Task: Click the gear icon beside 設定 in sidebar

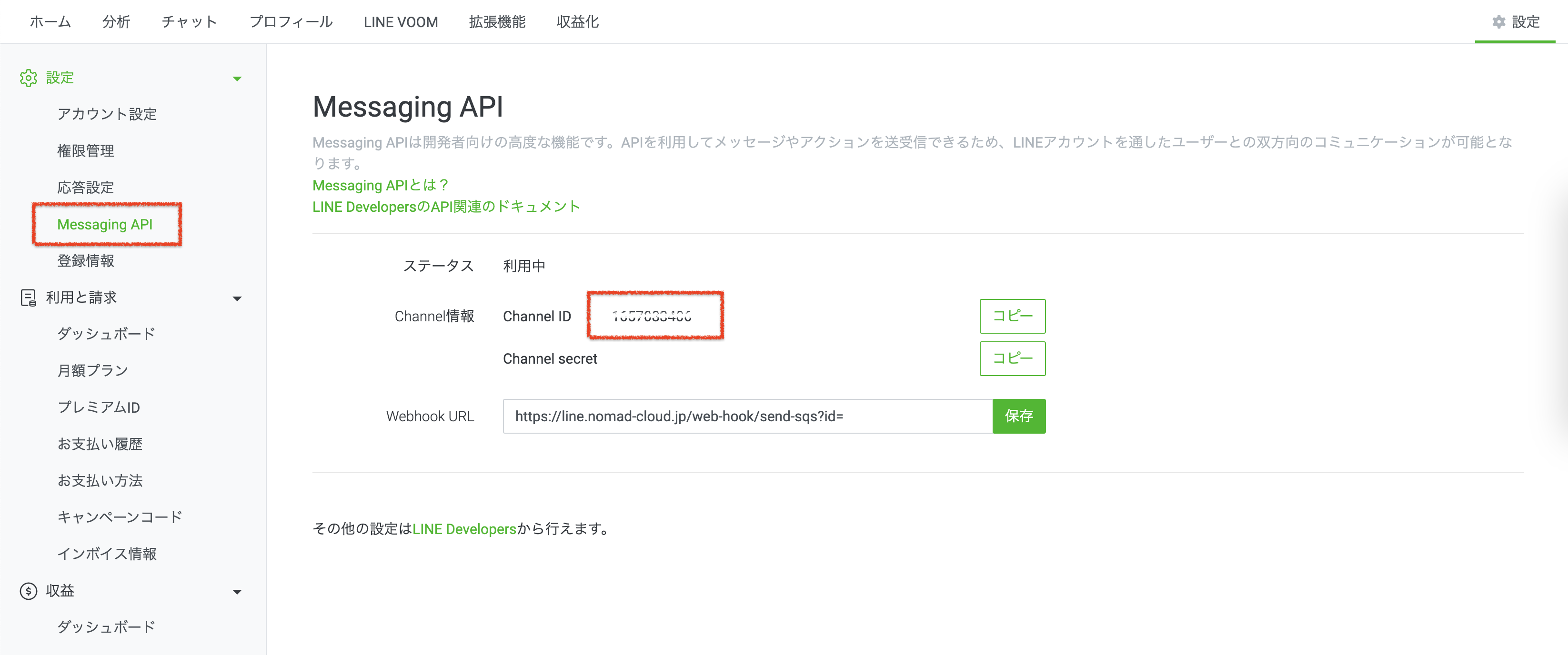Action: coord(29,78)
